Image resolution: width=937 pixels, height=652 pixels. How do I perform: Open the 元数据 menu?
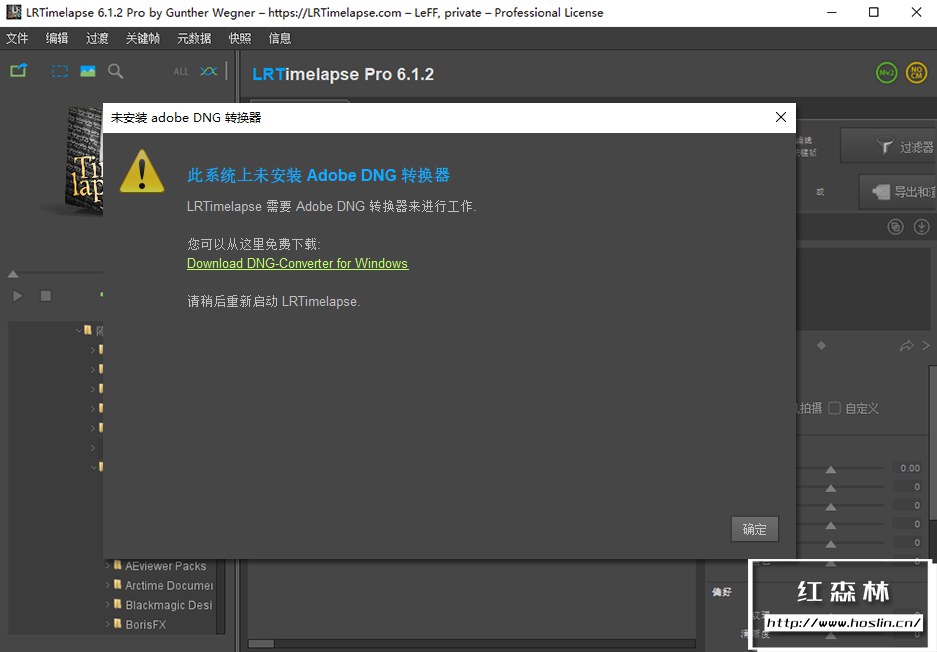194,38
